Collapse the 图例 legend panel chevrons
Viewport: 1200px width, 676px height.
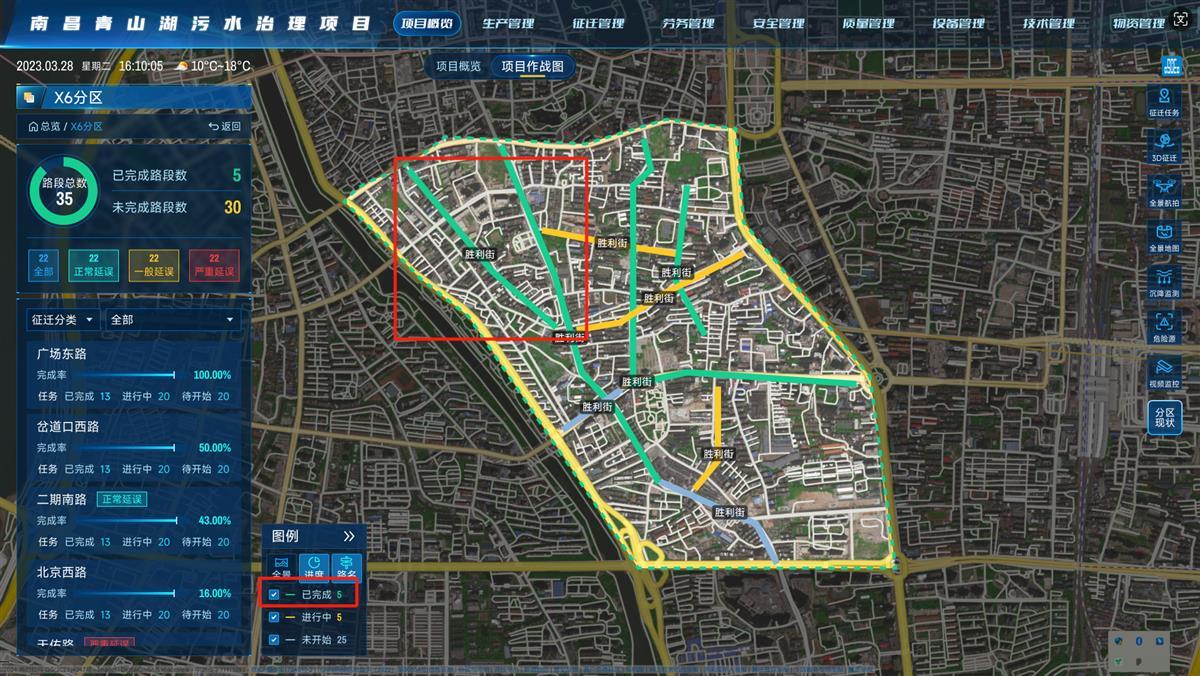point(349,536)
